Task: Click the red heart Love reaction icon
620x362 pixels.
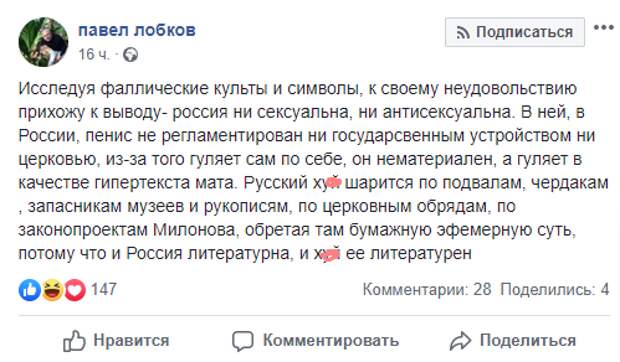Action: pyautogui.click(x=75, y=290)
